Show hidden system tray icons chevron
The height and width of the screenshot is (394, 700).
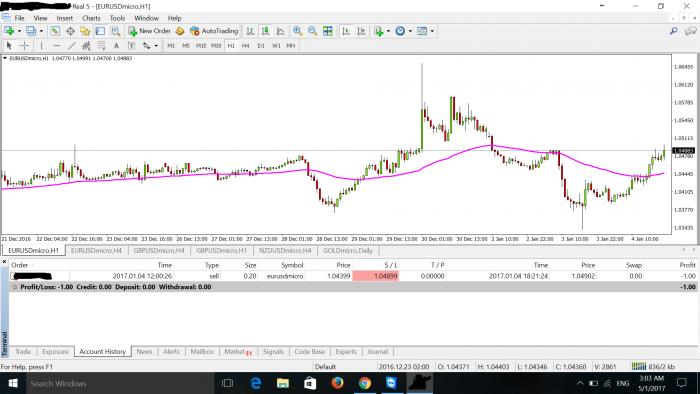tap(580, 383)
